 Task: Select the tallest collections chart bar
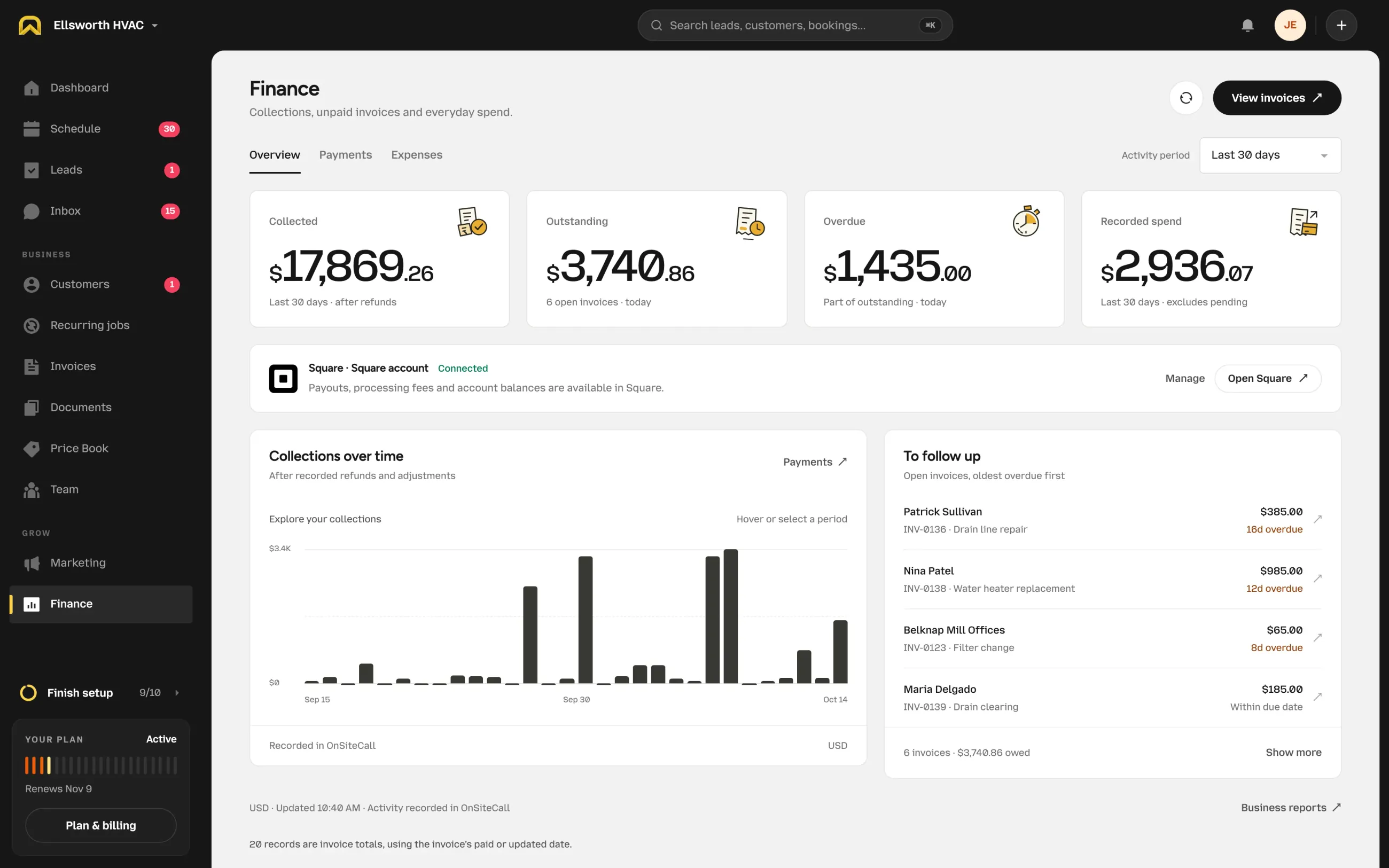(x=731, y=616)
